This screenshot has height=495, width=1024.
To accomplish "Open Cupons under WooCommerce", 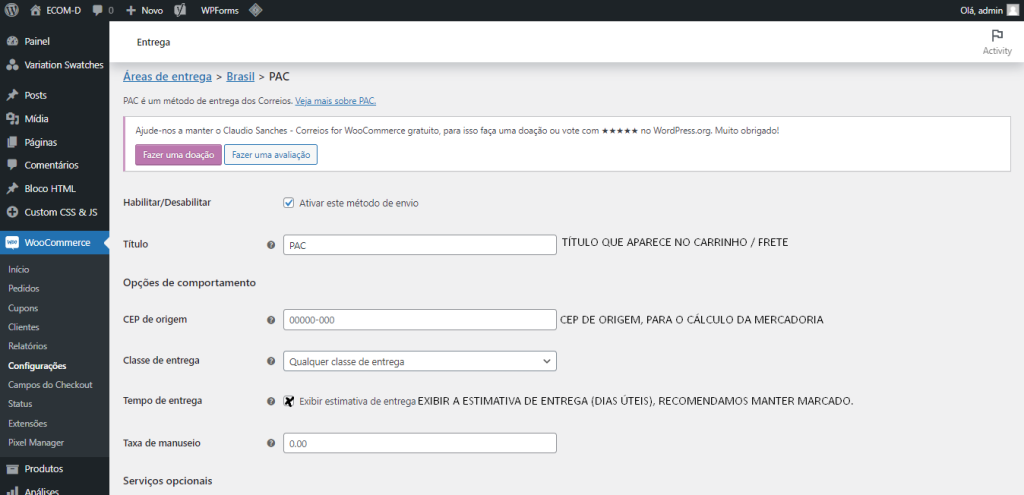I will click(23, 308).
